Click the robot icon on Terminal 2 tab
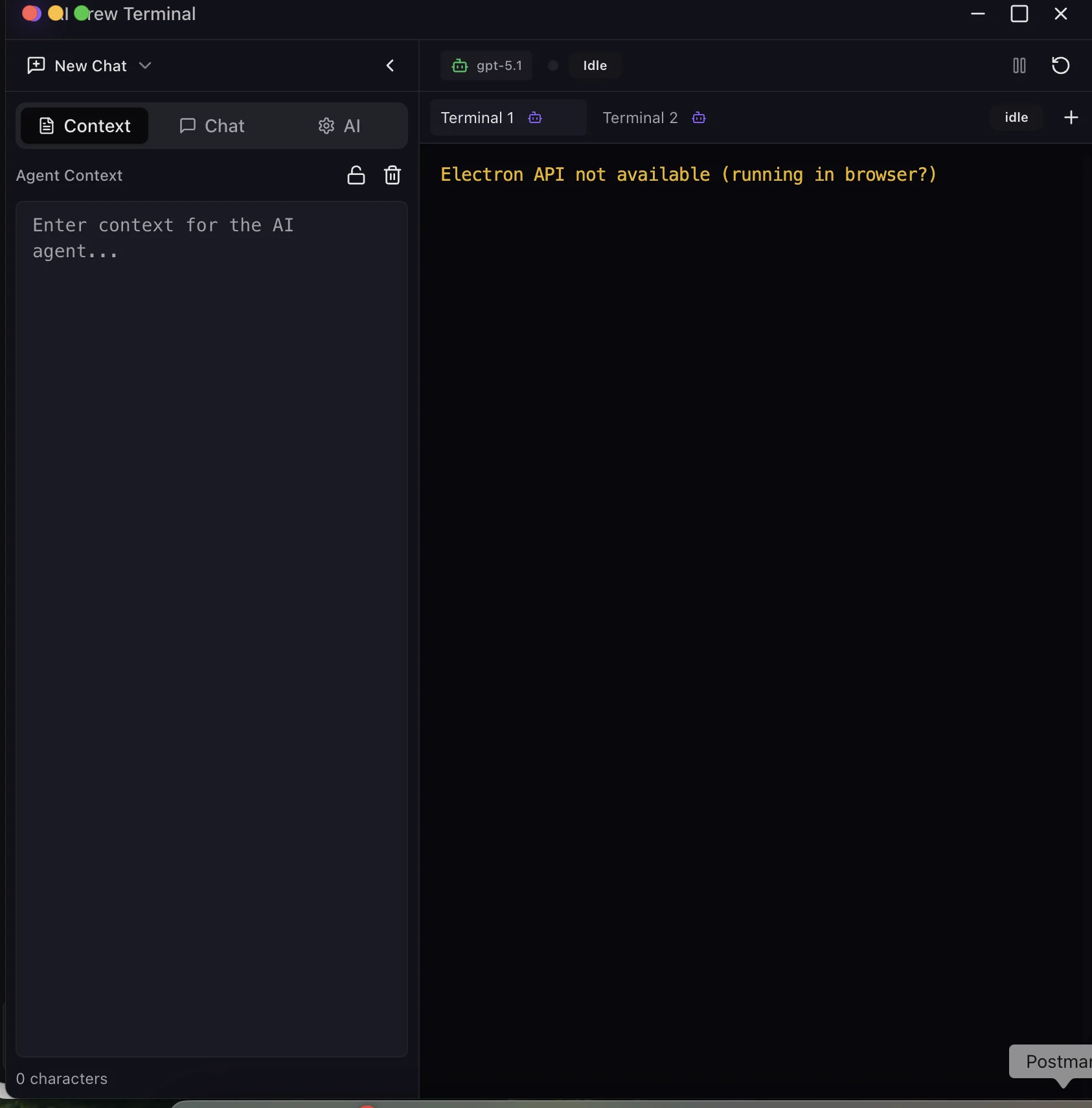This screenshot has height=1108, width=1092. [x=699, y=118]
